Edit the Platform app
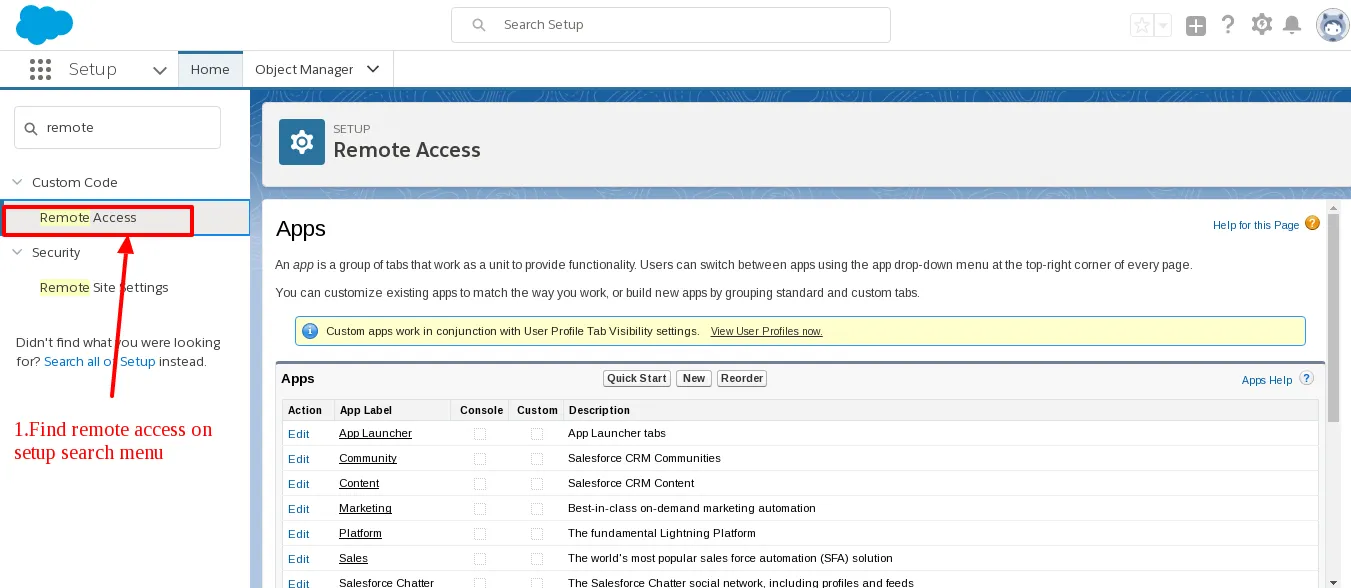Image resolution: width=1351 pixels, height=588 pixels. 298,534
